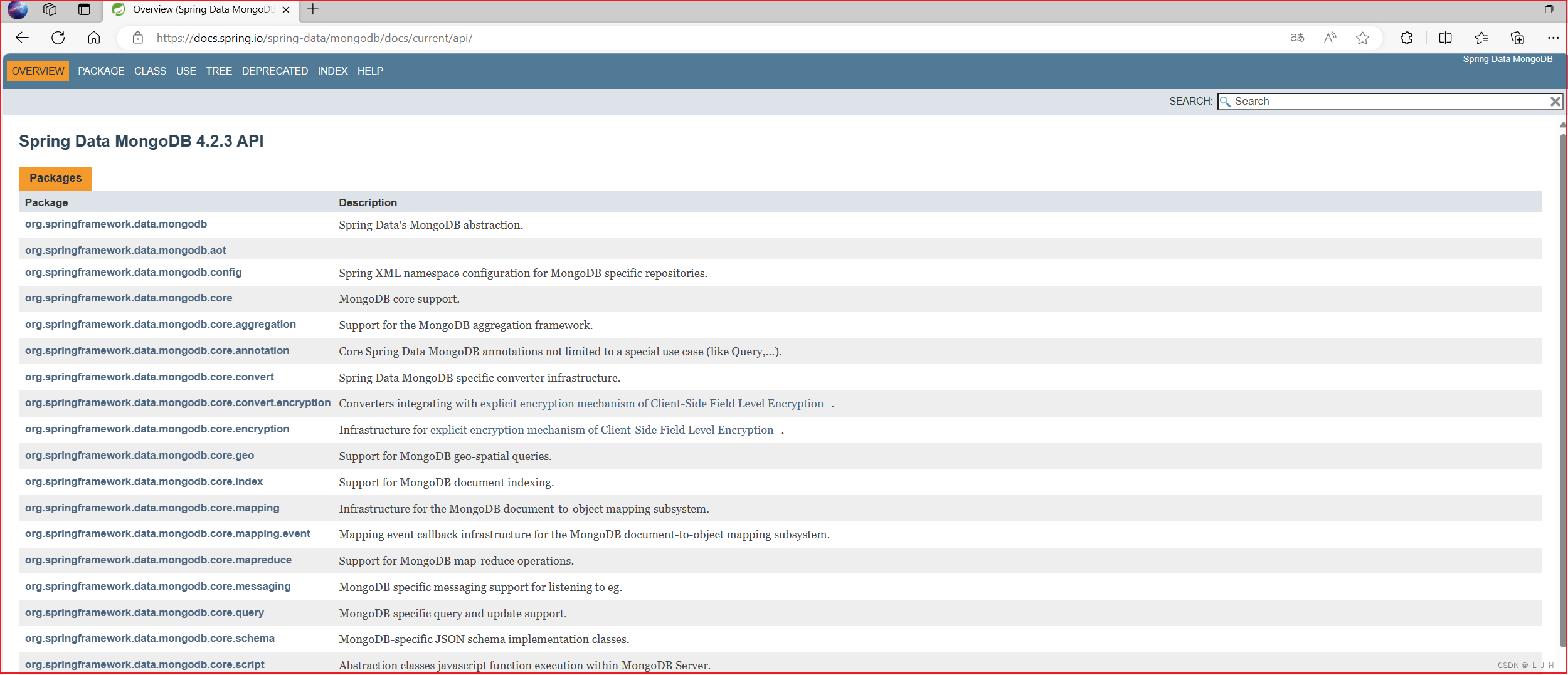The width and height of the screenshot is (1568, 675).
Task: Open the workspaces icon
Action: tap(50, 9)
